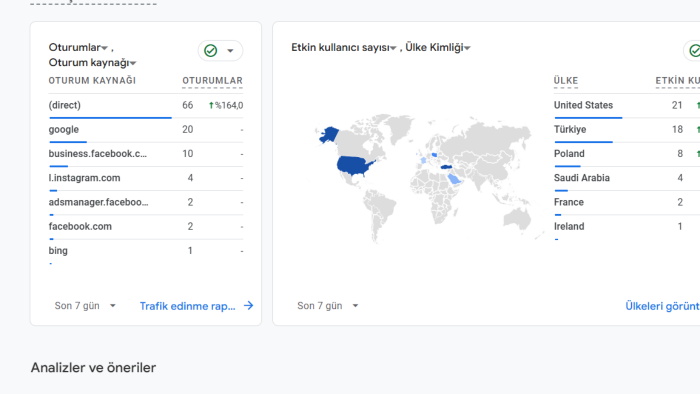Open dropdown arrow beside the sessions card checkmark
This screenshot has height=394, width=700.
coord(230,50)
